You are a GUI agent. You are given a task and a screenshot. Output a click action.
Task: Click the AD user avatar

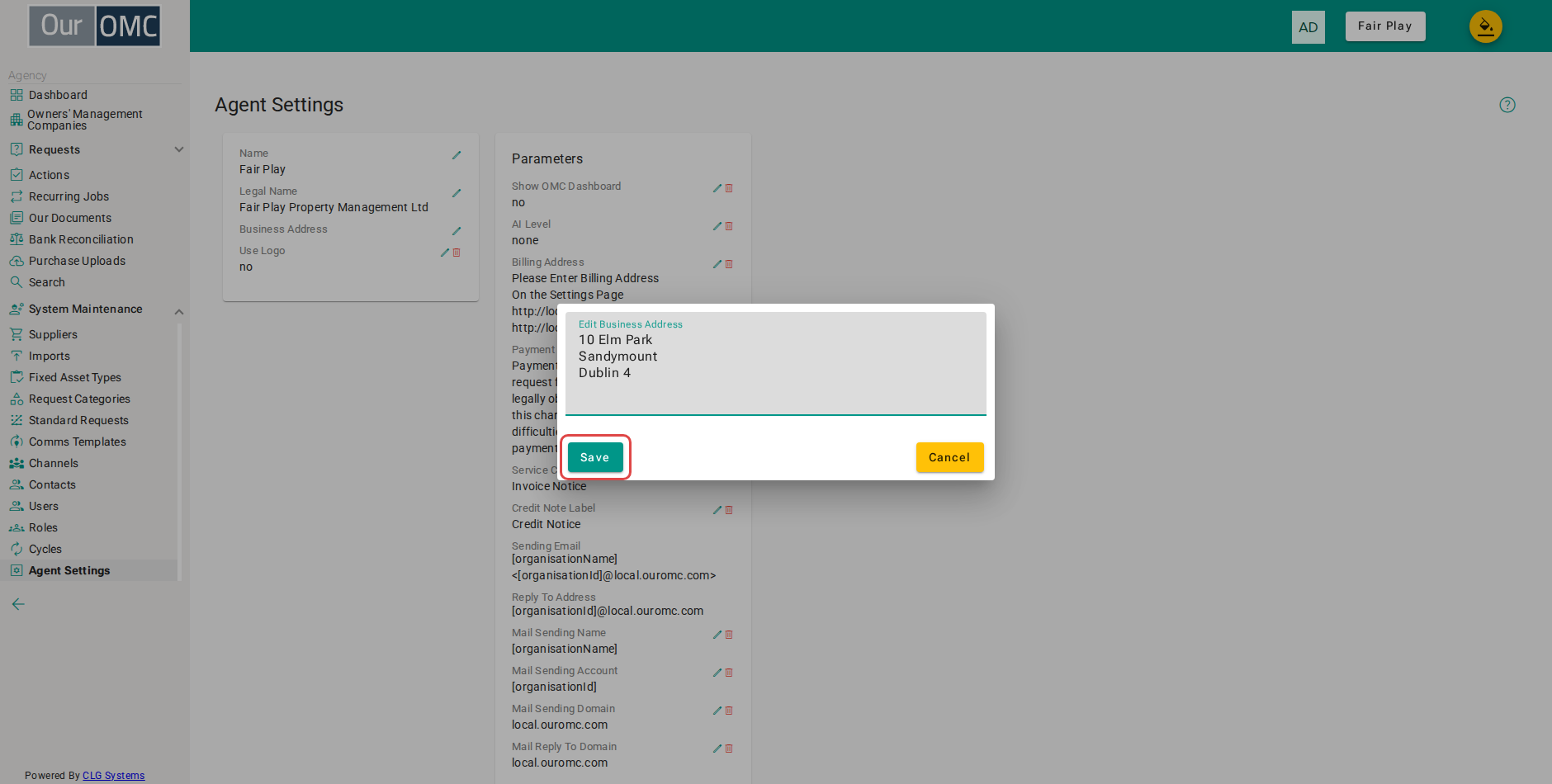click(x=1308, y=27)
